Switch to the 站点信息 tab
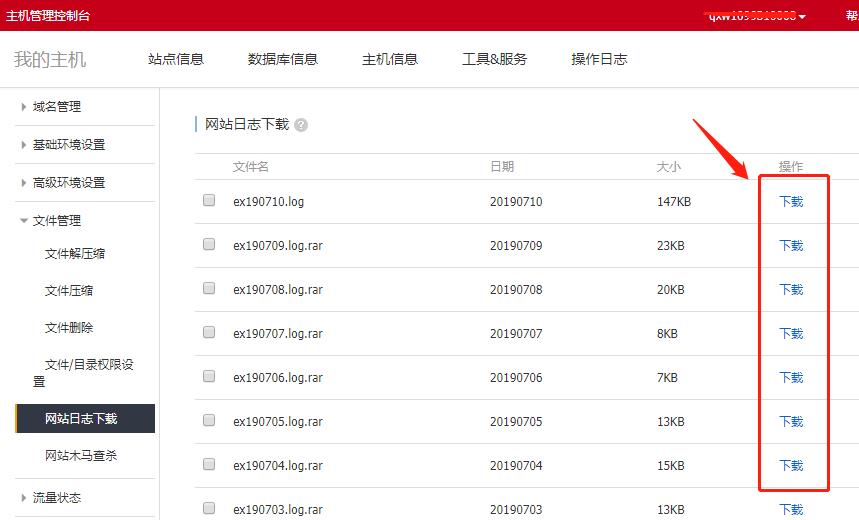Image resolution: width=859 pixels, height=520 pixels. (176, 59)
